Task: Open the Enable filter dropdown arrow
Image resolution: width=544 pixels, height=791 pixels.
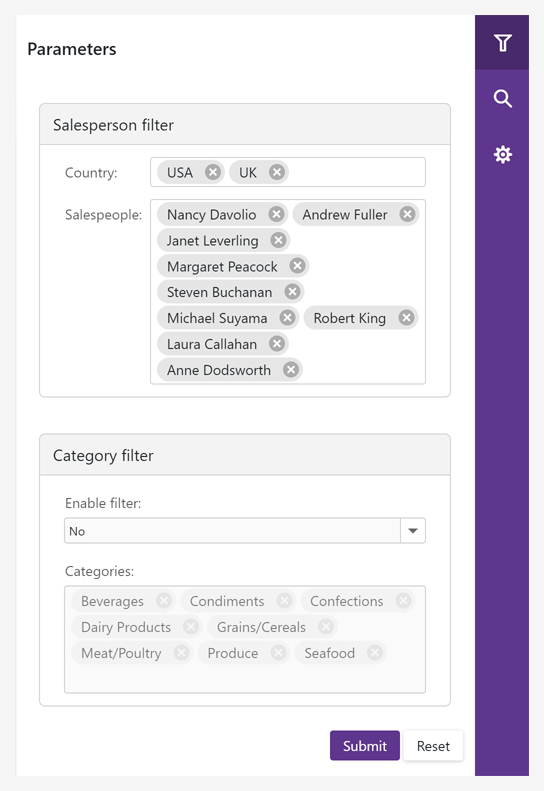Action: pyautogui.click(x=413, y=531)
